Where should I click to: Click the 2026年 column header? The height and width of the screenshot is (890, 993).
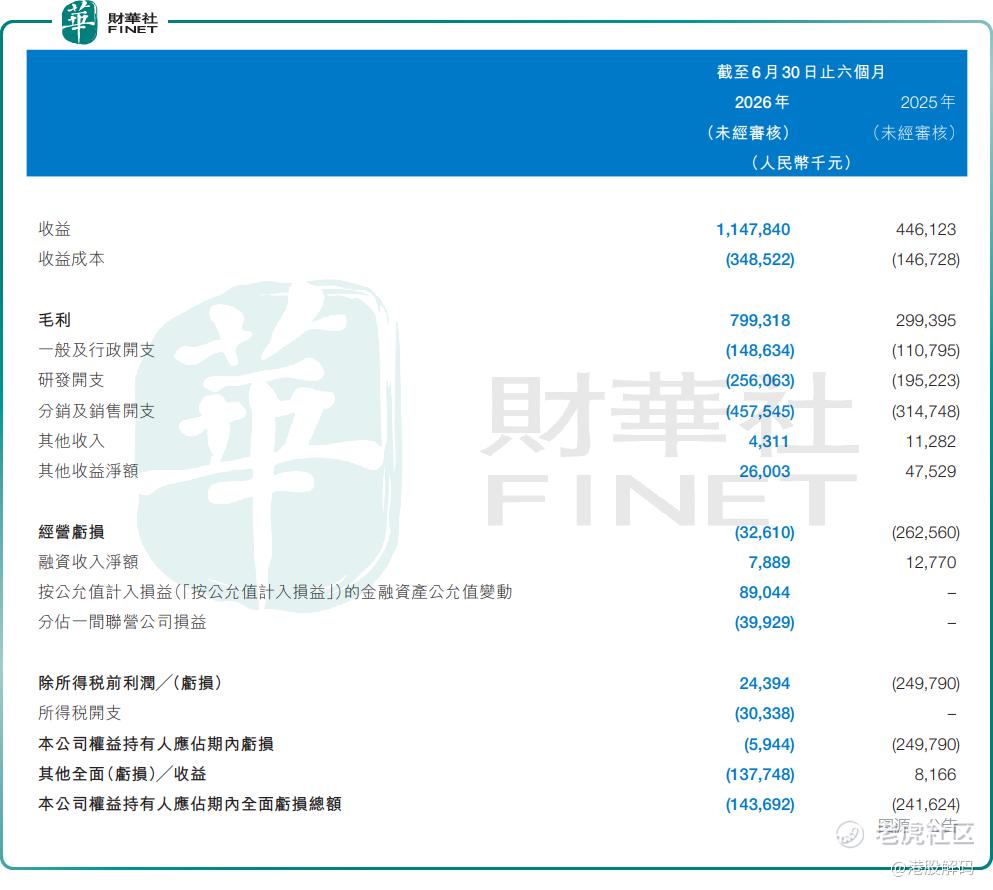click(762, 102)
